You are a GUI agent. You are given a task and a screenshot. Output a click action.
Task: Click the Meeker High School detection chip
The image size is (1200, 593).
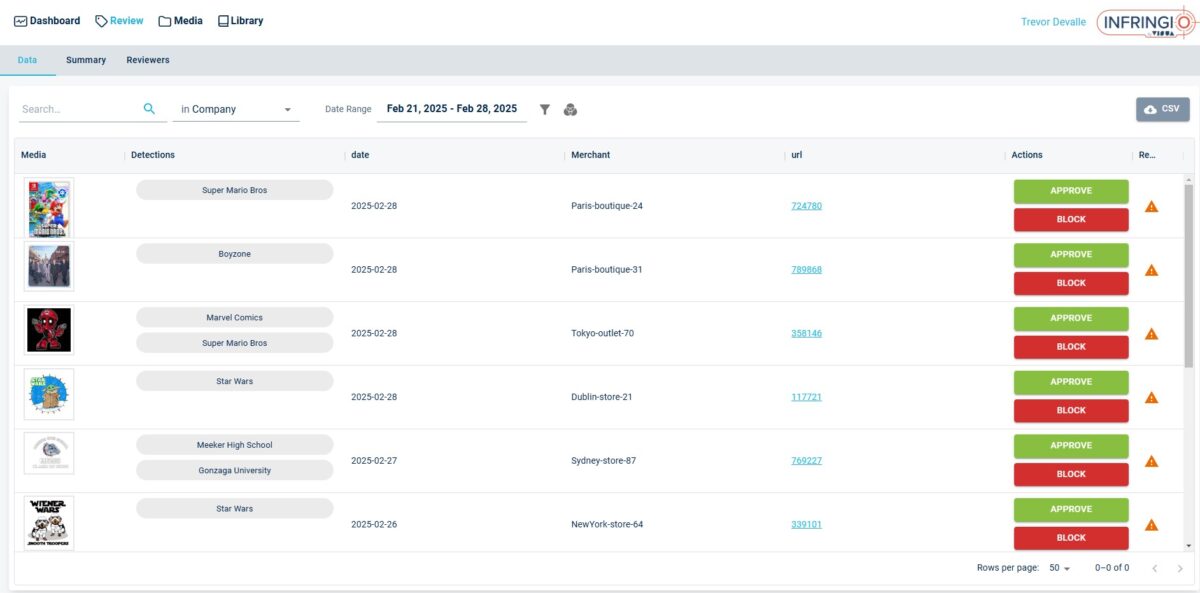pos(235,445)
